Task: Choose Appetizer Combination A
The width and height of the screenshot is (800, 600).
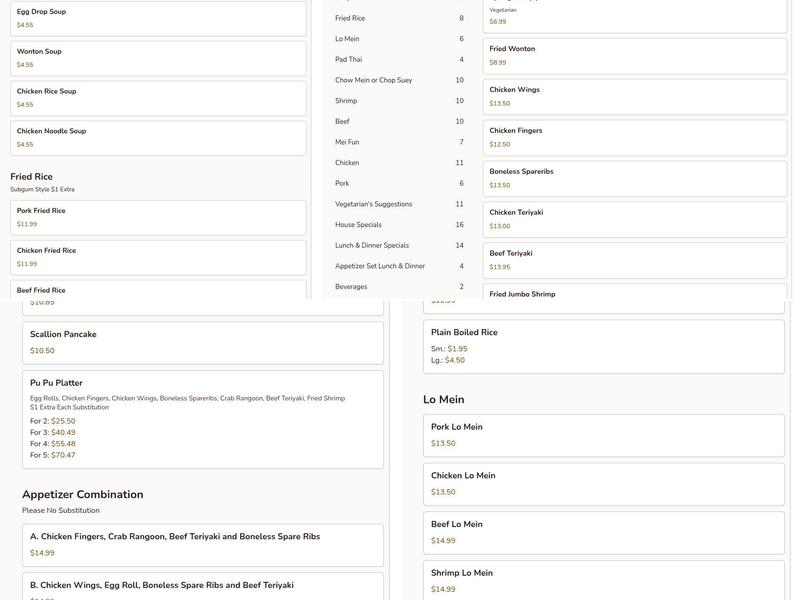Action: [203, 545]
